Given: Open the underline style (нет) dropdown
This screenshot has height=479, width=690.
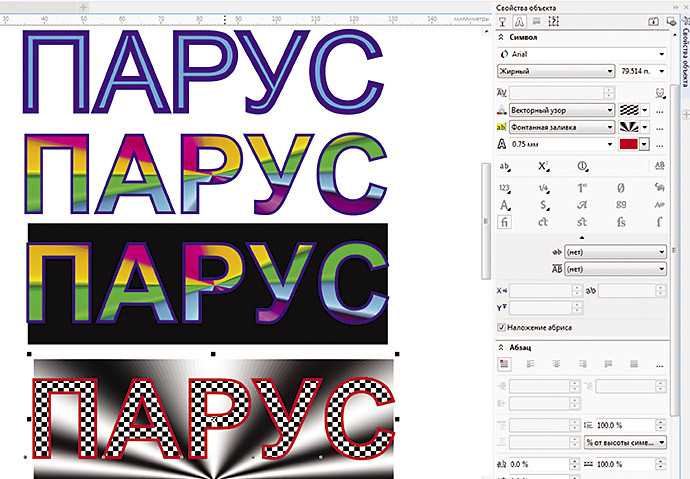Looking at the screenshot, I should (x=615, y=252).
